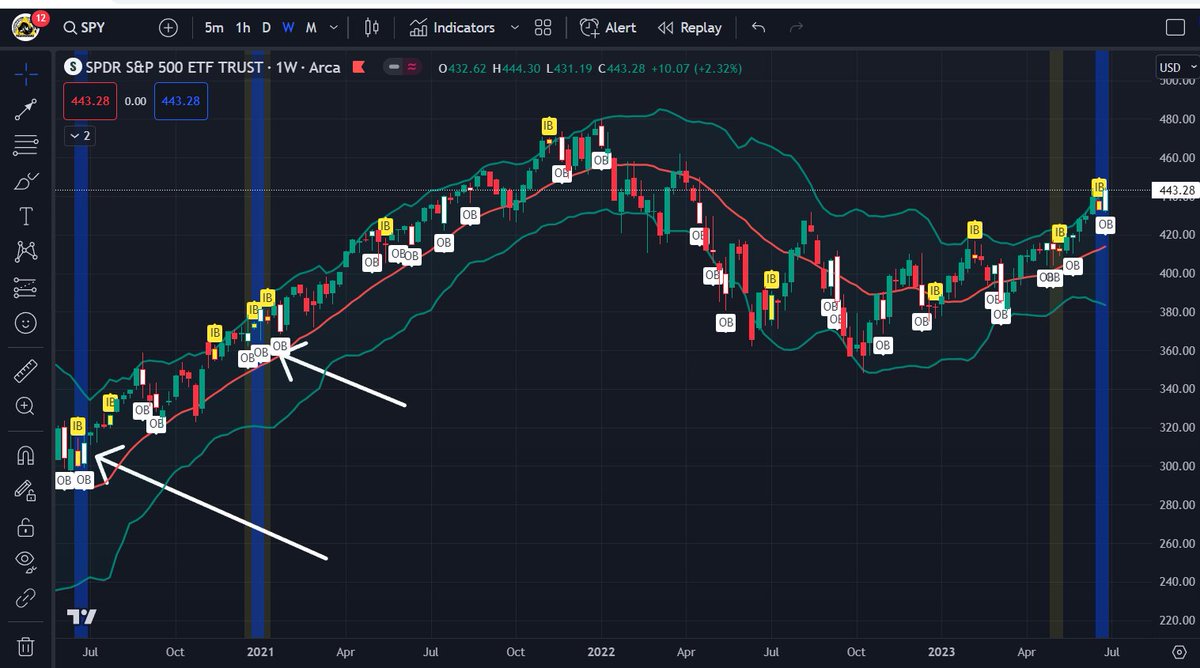Click the 360.00 price scale label
Viewport: 1200px width, 668px height.
coord(1177,350)
